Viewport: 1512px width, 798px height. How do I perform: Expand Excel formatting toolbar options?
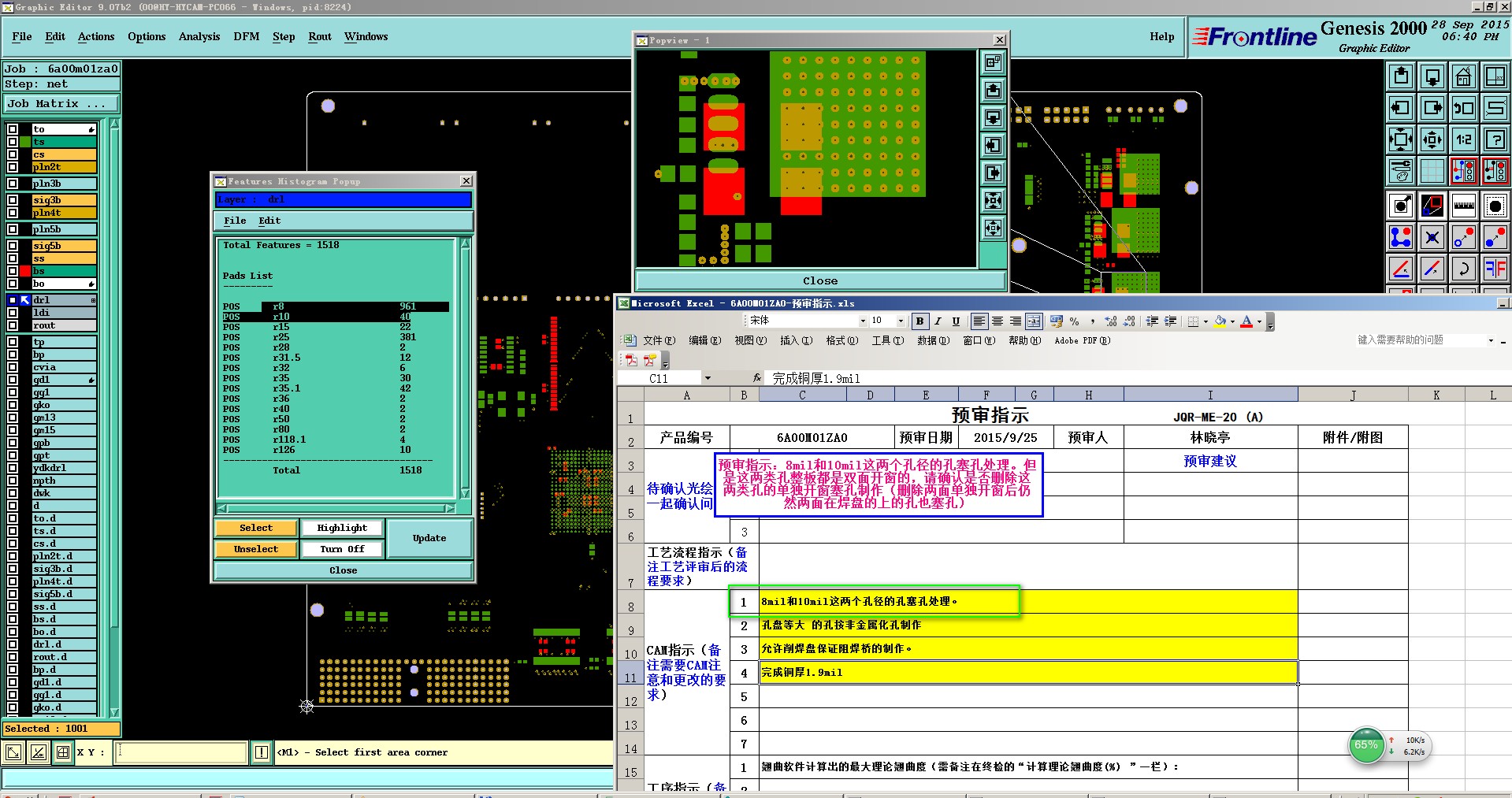(x=1269, y=322)
